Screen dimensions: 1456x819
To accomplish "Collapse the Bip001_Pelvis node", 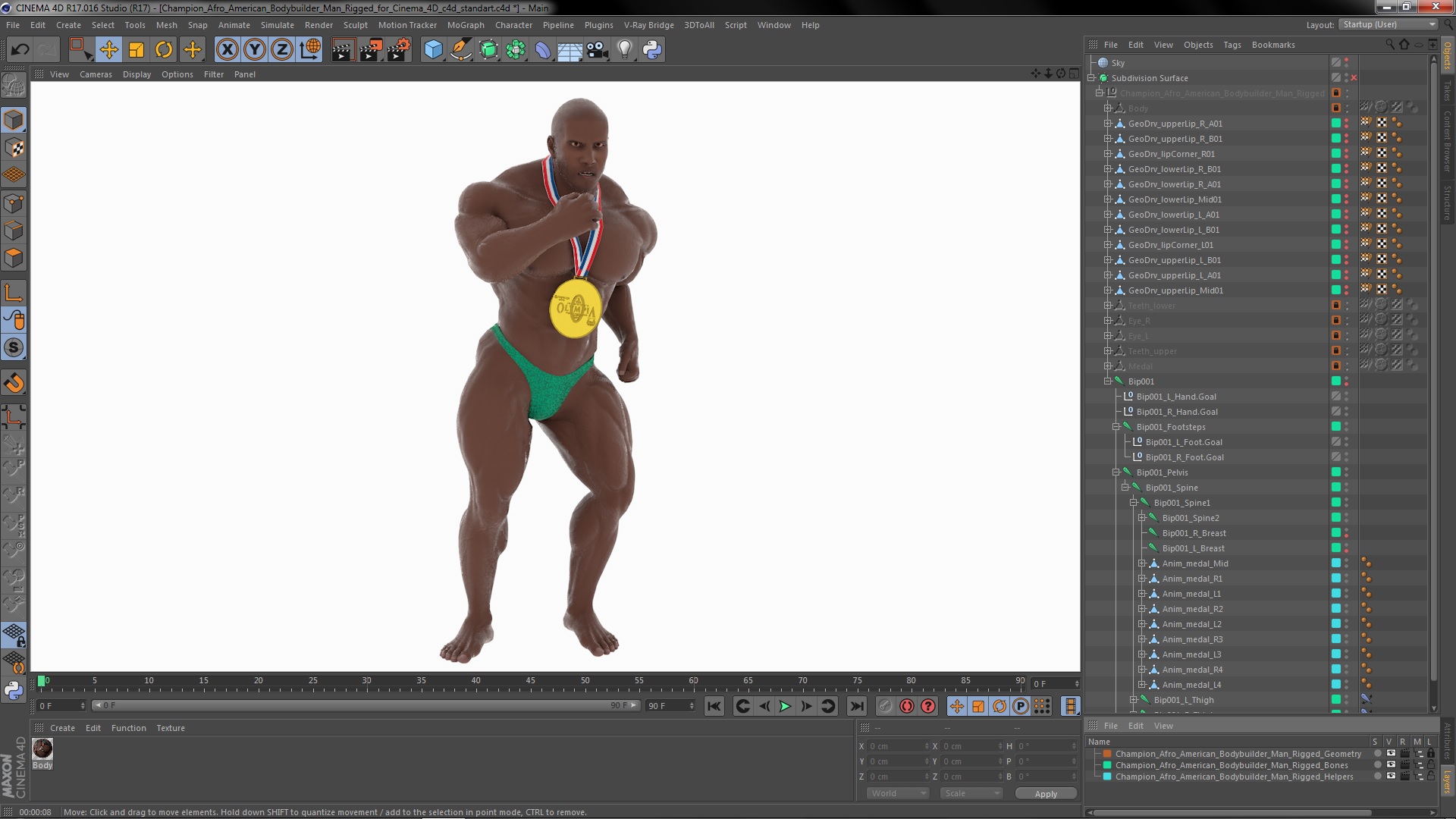I will [1116, 472].
